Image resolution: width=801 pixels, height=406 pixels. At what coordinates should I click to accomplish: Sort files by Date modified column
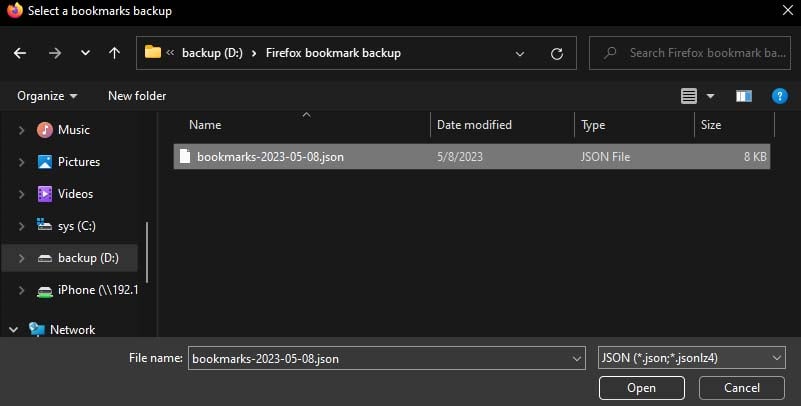tap(475, 125)
